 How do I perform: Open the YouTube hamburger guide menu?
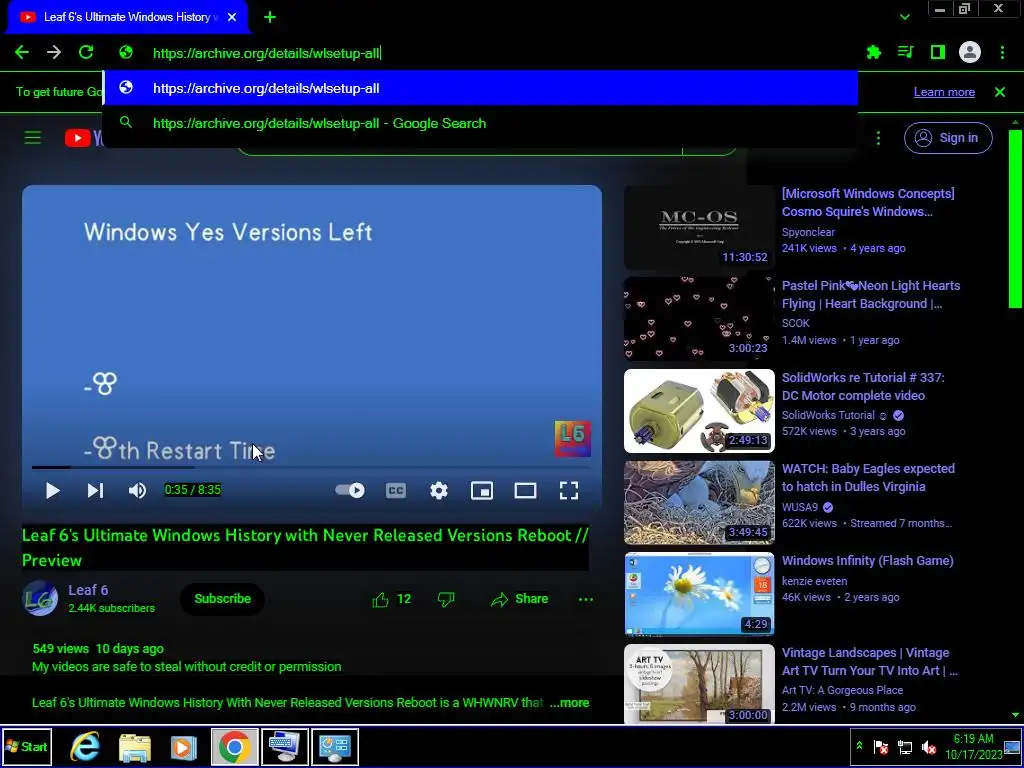(x=33, y=138)
